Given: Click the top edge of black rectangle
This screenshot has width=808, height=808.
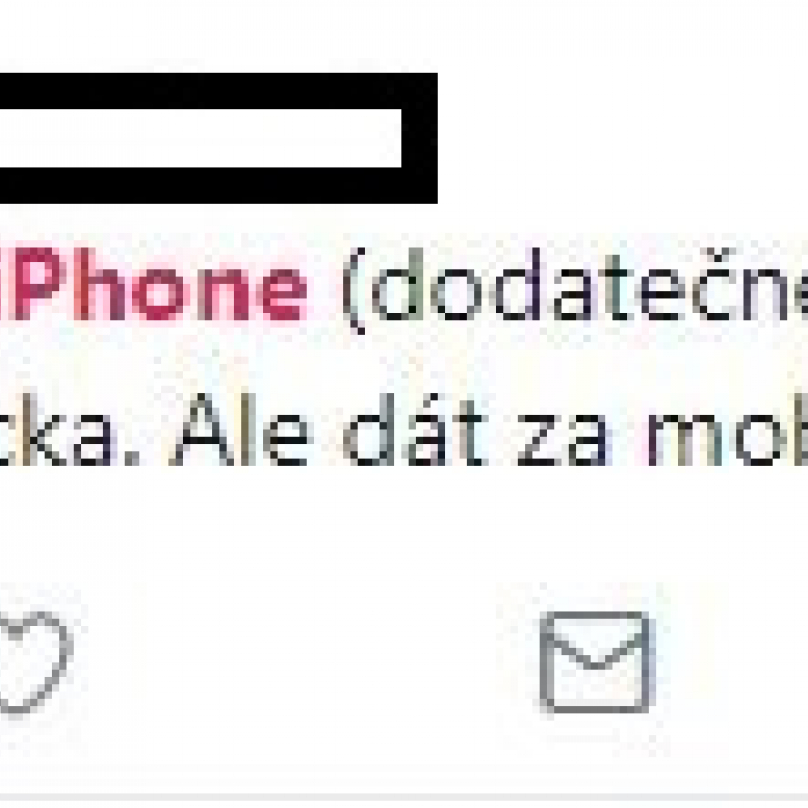Looking at the screenshot, I should pos(218,91).
